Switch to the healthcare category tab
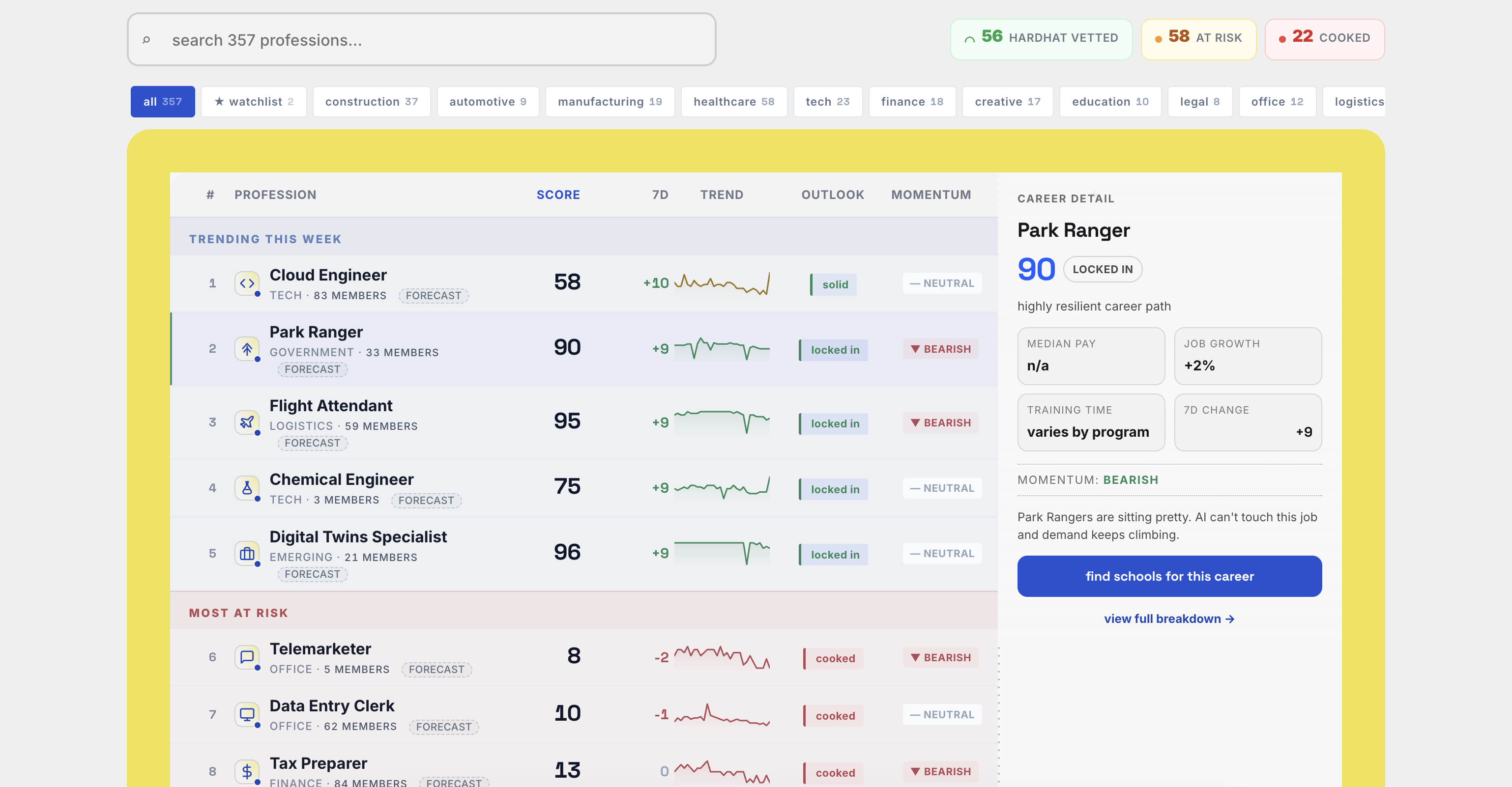 (x=734, y=101)
